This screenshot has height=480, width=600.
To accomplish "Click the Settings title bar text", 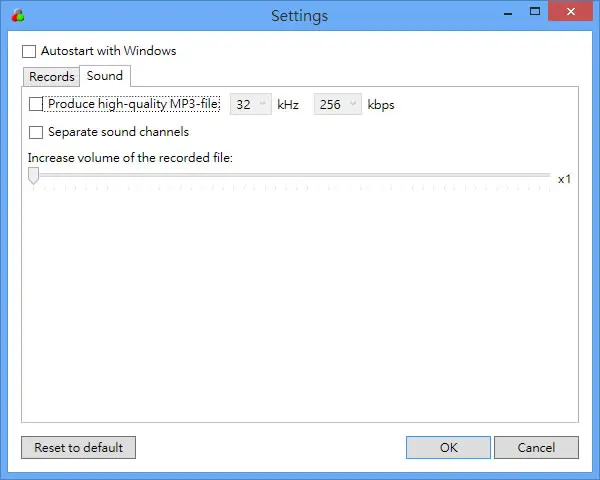I will [300, 16].
